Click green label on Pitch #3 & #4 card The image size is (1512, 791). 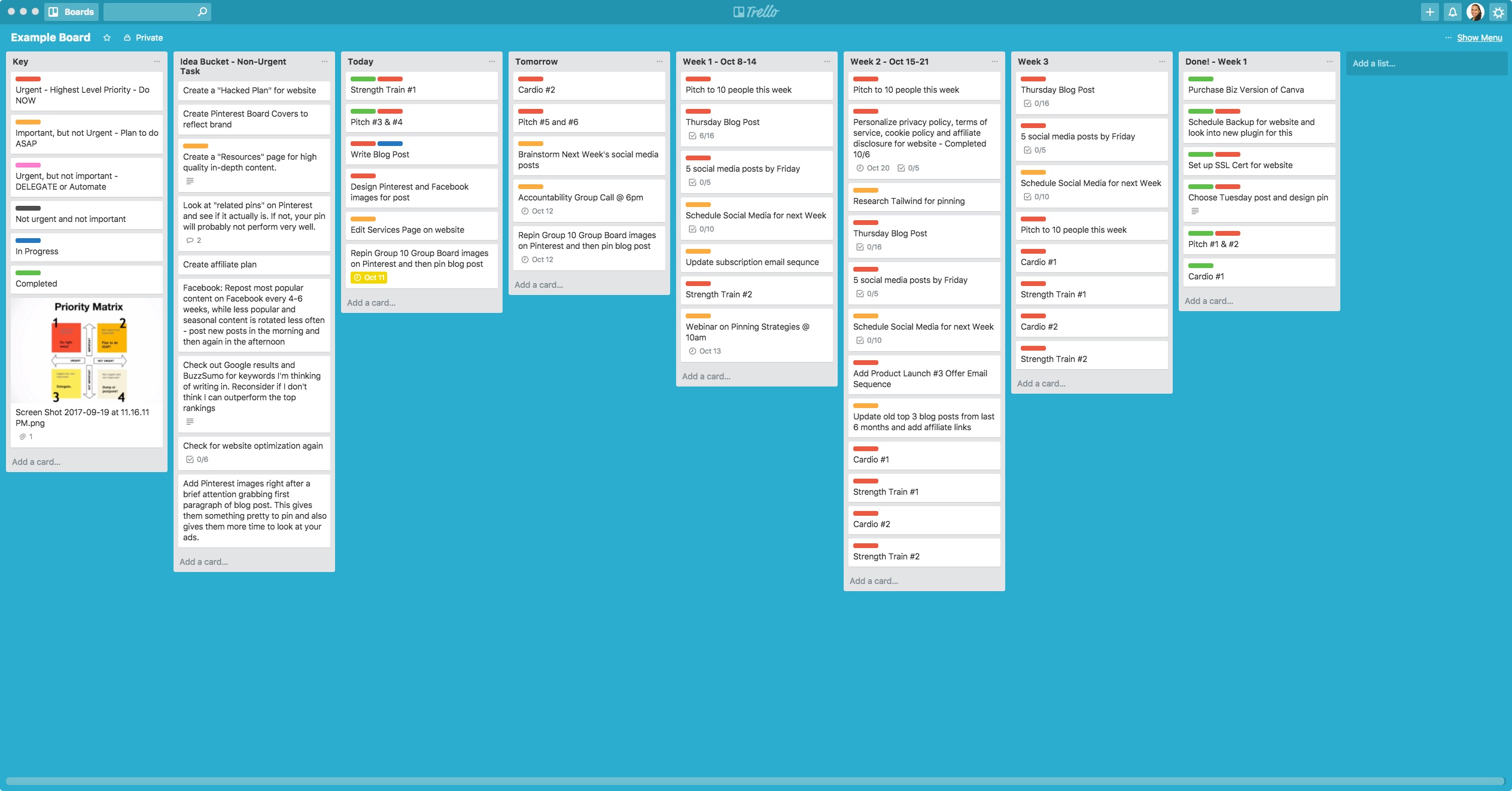click(x=363, y=111)
